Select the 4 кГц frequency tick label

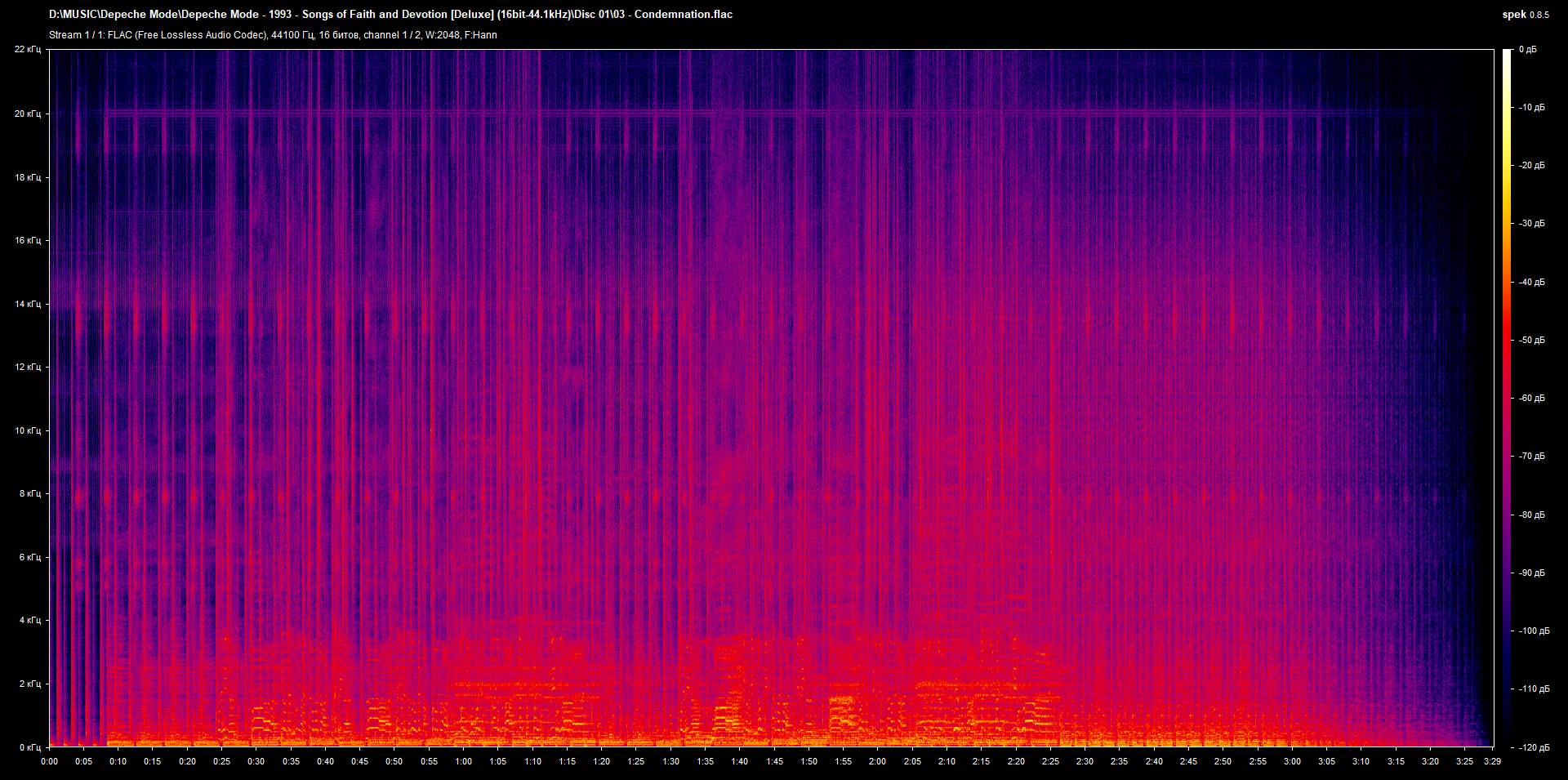point(29,620)
